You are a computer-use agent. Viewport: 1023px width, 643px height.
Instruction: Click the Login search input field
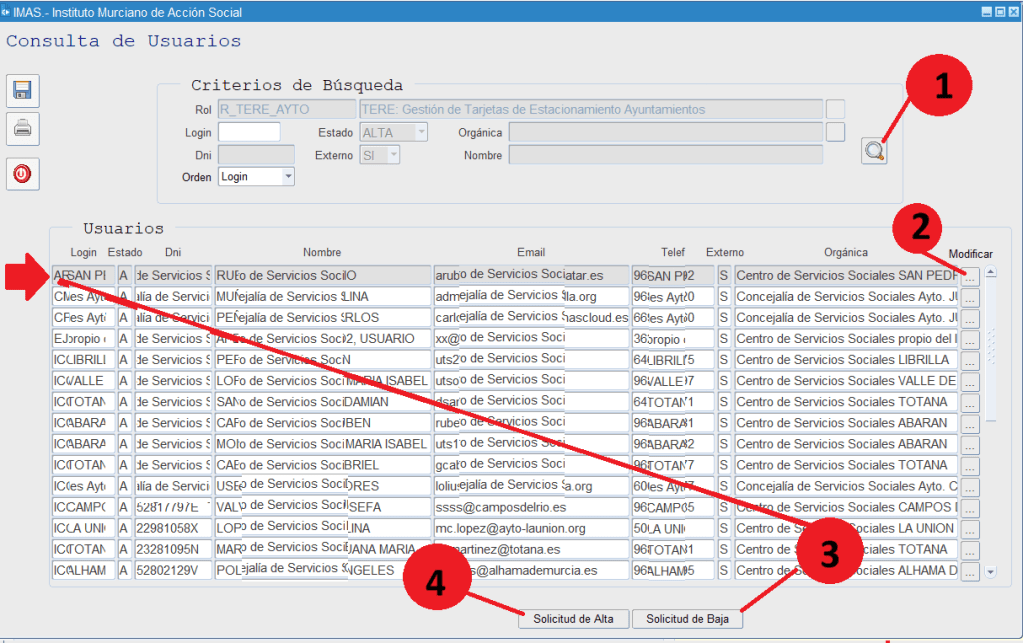[x=248, y=132]
